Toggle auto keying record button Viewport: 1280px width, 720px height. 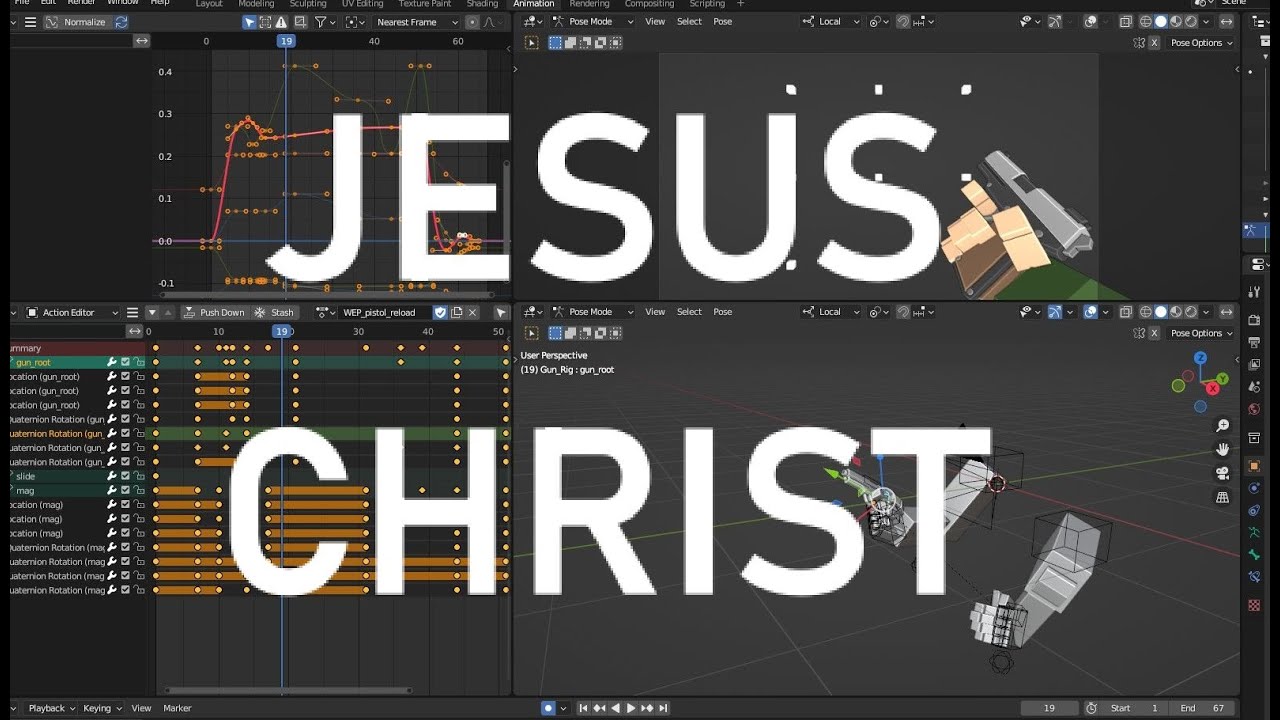pos(548,708)
